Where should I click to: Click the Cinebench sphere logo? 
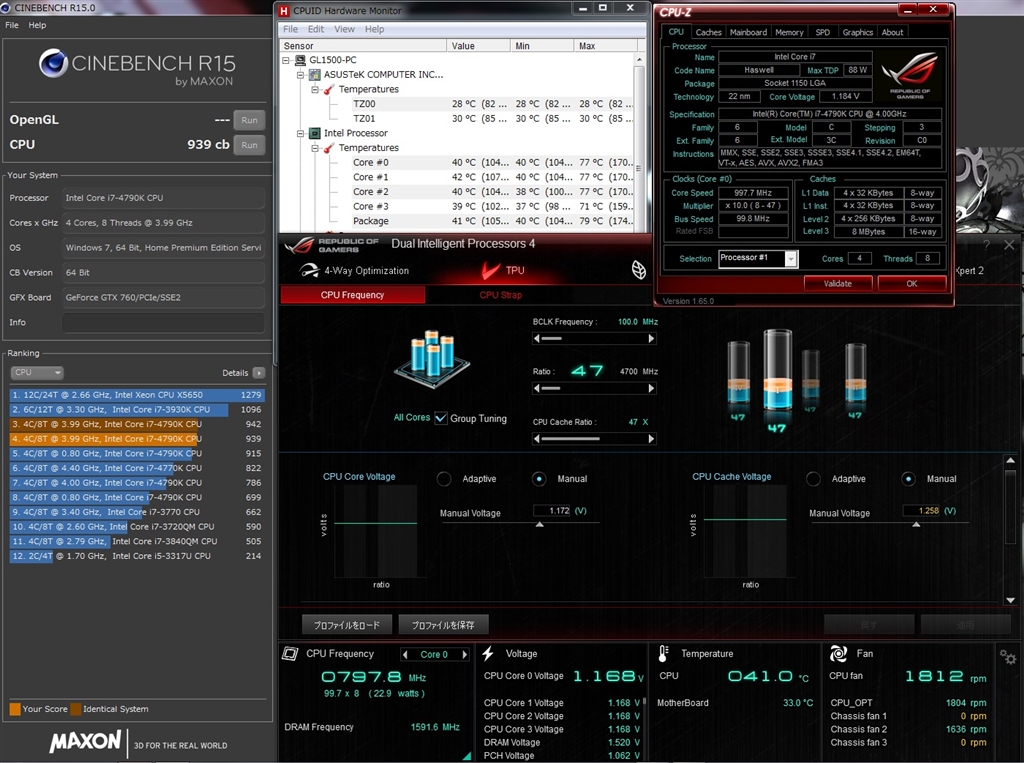(x=54, y=63)
